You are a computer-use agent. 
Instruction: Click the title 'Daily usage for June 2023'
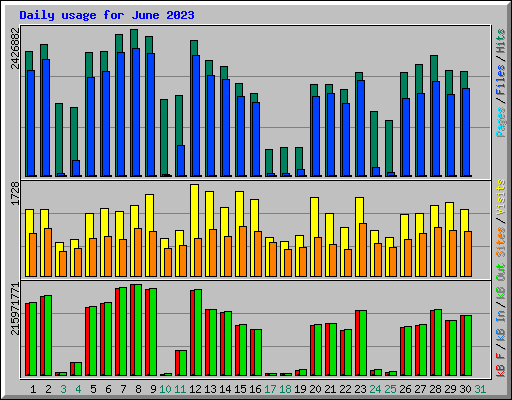tap(107, 15)
